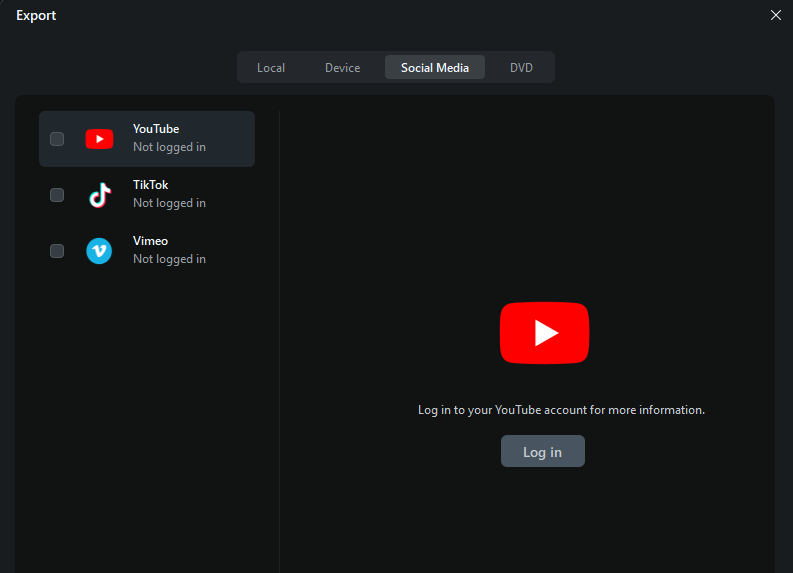
Task: Click 'Not logged in' under TikTok
Action: coord(169,203)
